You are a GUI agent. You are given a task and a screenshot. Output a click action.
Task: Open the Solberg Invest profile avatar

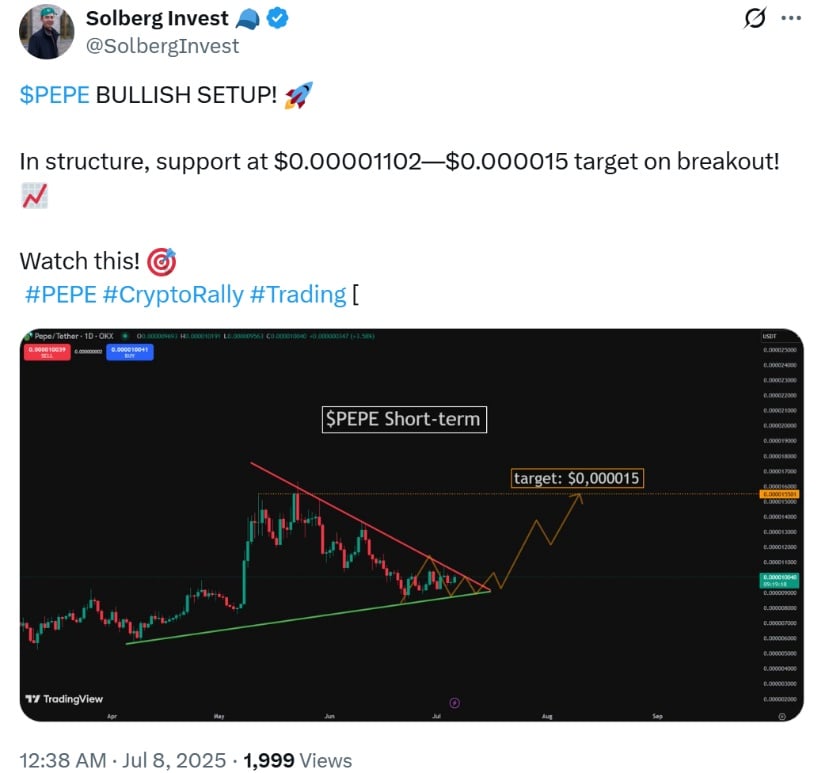click(46, 32)
